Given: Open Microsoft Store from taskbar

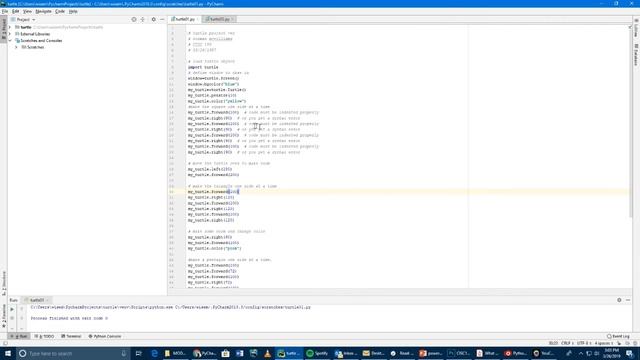Looking at the screenshot, I should click(x=225, y=353).
